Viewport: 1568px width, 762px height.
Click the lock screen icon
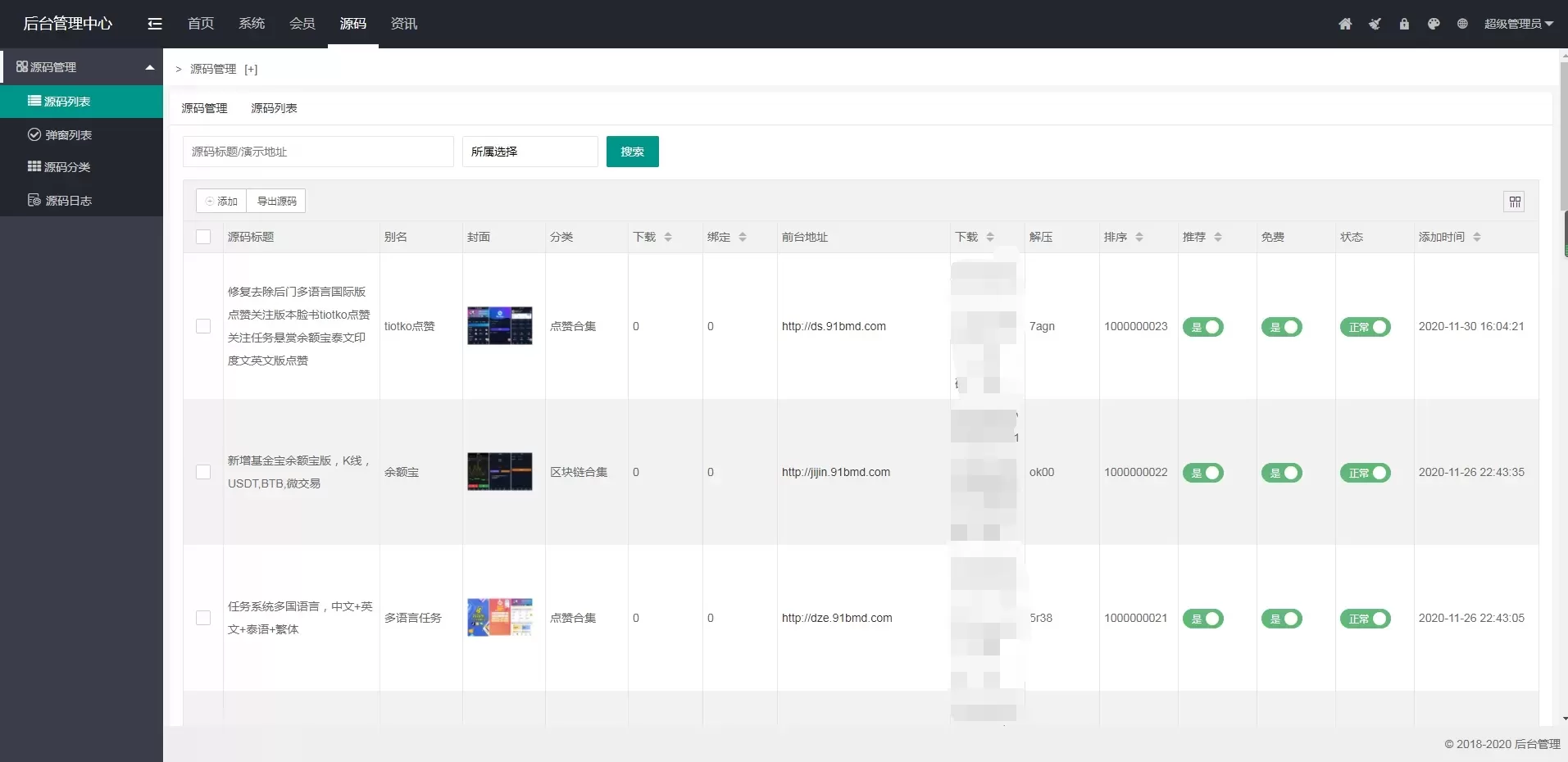(1404, 24)
